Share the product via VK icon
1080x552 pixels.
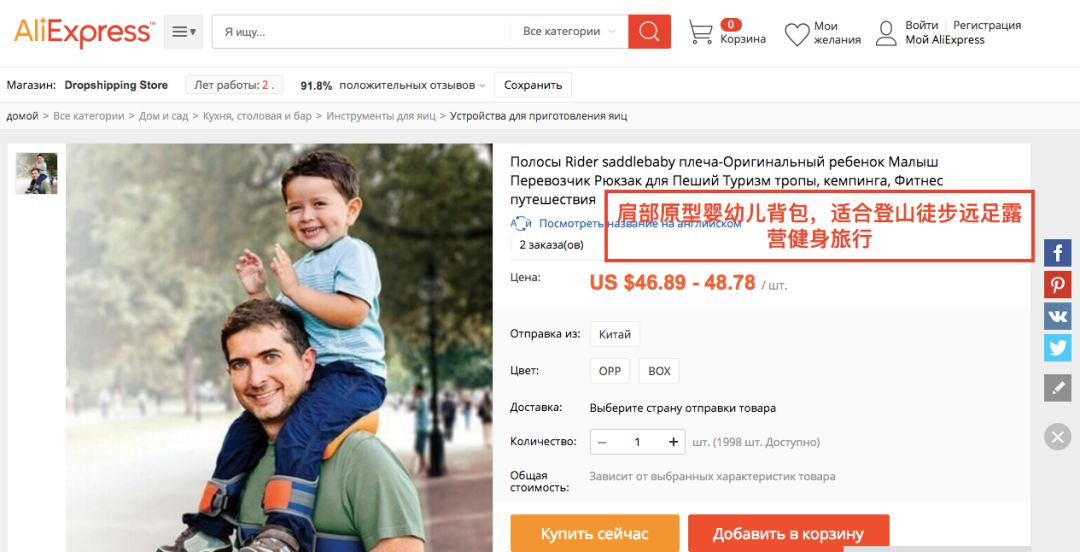pos(1057,316)
